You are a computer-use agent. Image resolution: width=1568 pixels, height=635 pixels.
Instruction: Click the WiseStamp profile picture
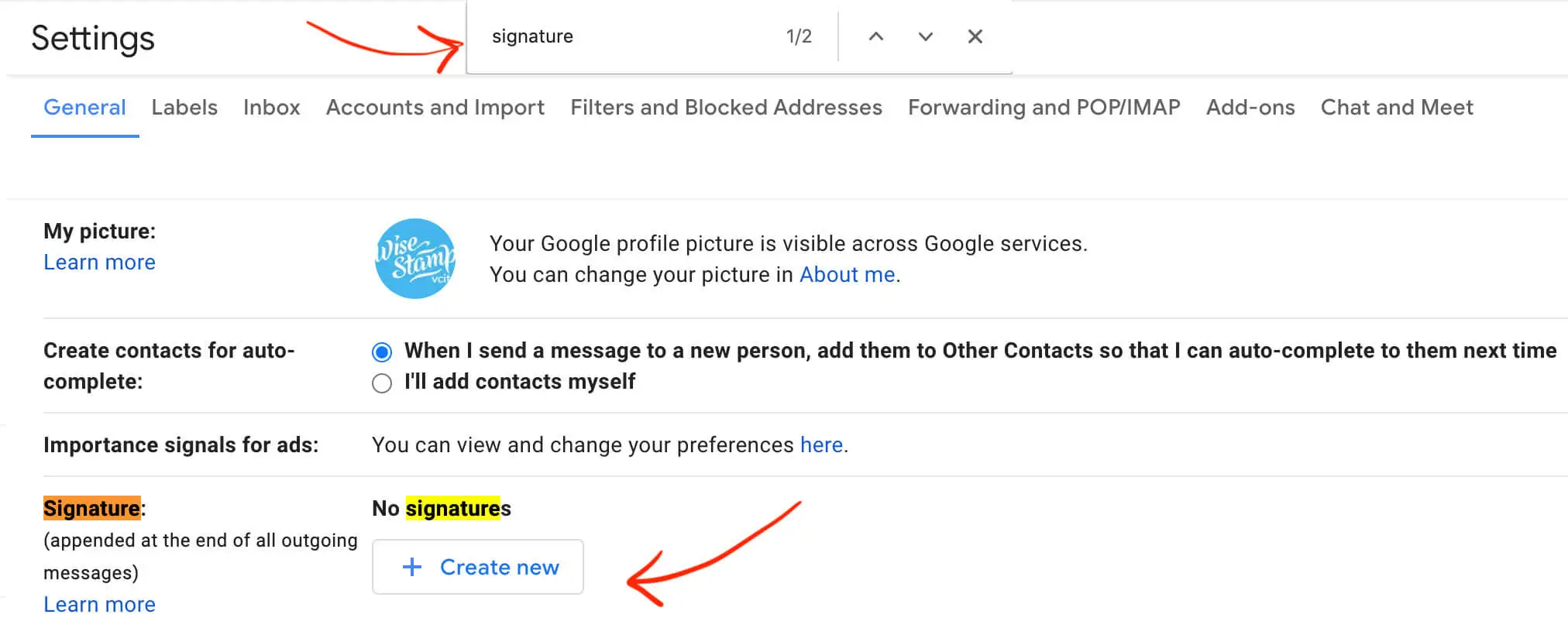pyautogui.click(x=415, y=259)
